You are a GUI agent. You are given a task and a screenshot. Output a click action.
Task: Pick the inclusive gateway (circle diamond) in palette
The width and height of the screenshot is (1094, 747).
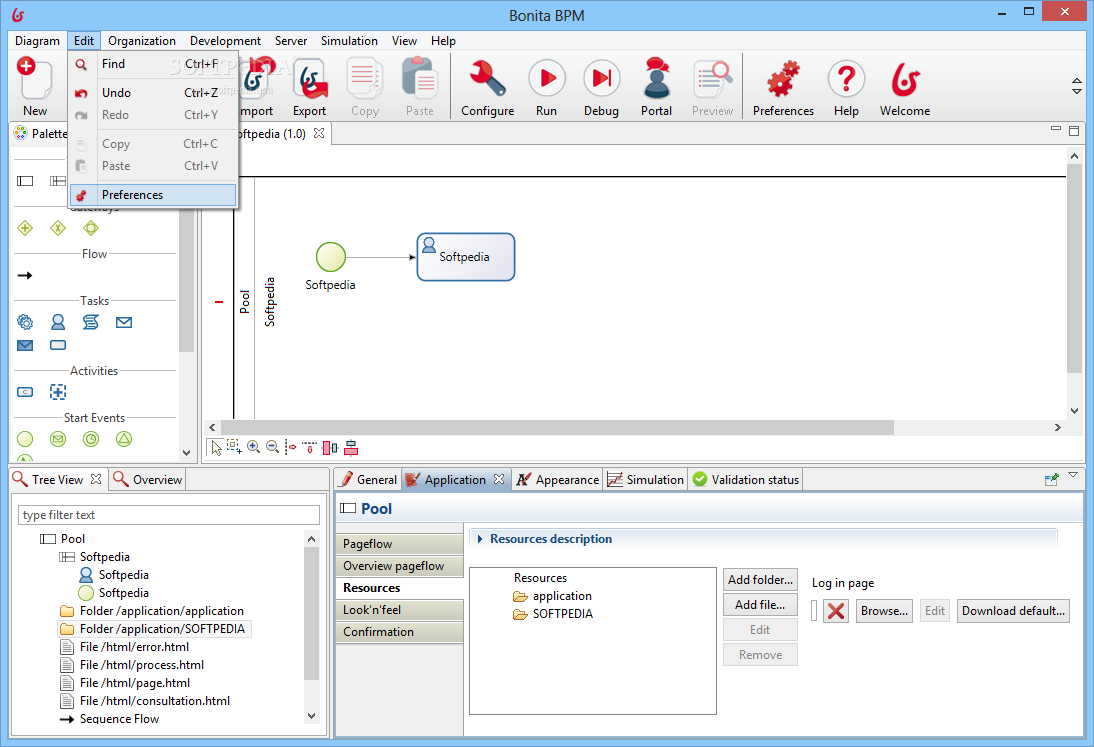(91, 228)
